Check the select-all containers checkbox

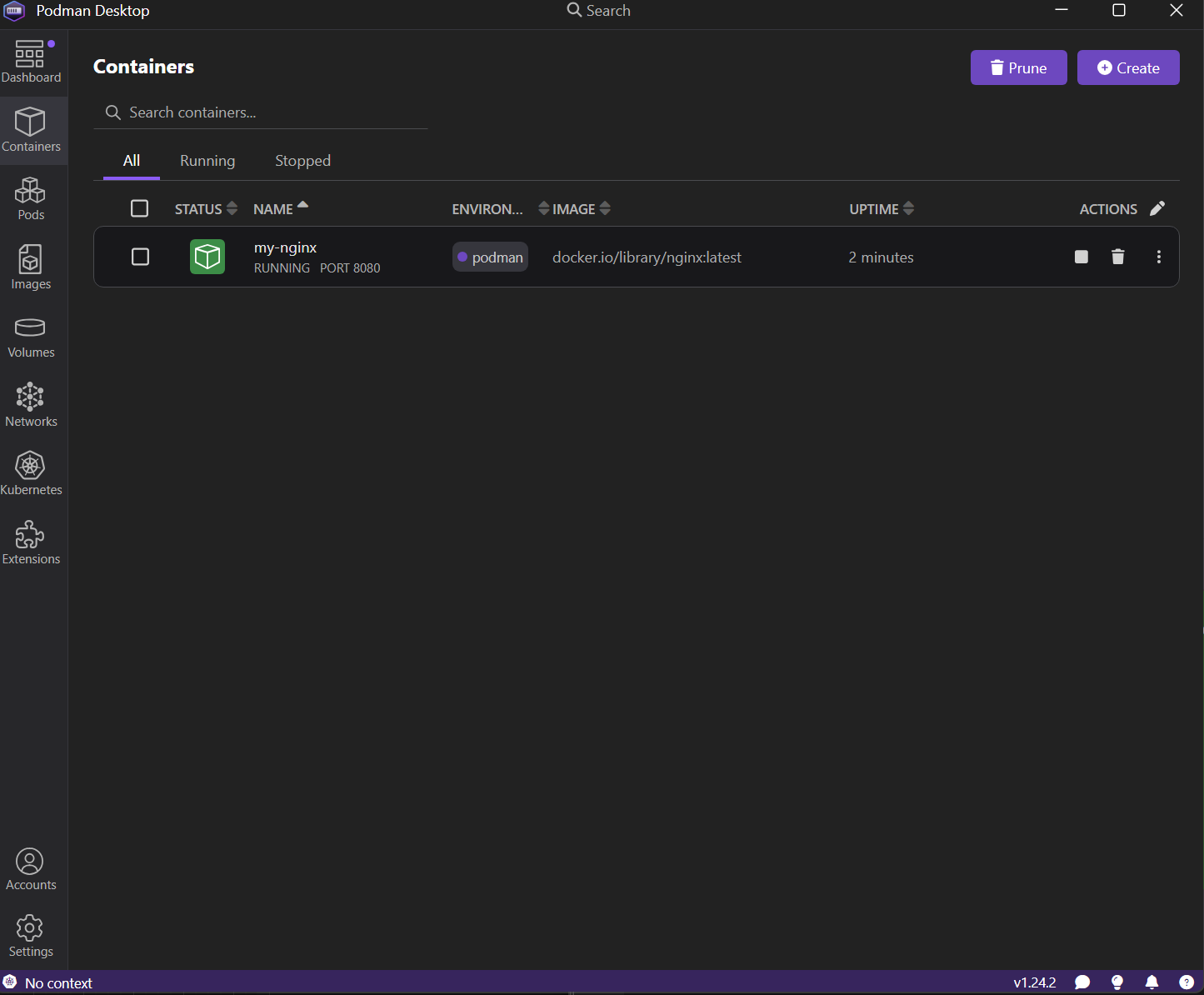pyautogui.click(x=139, y=208)
